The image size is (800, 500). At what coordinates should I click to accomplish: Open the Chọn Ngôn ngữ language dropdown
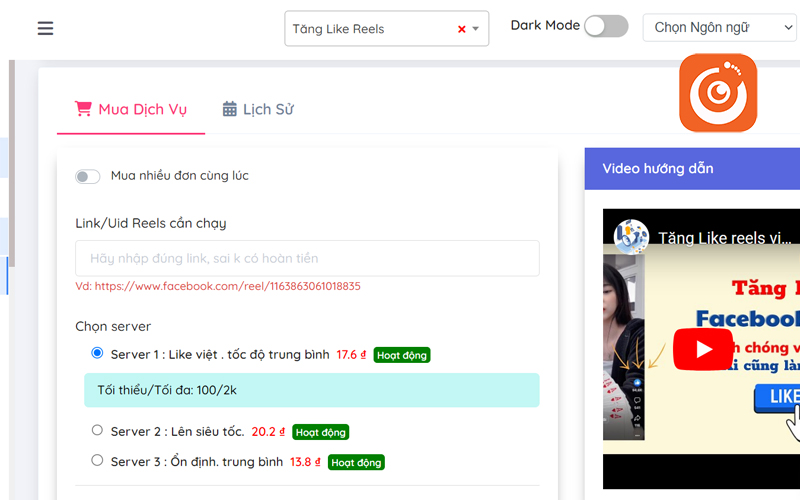[x=721, y=28]
